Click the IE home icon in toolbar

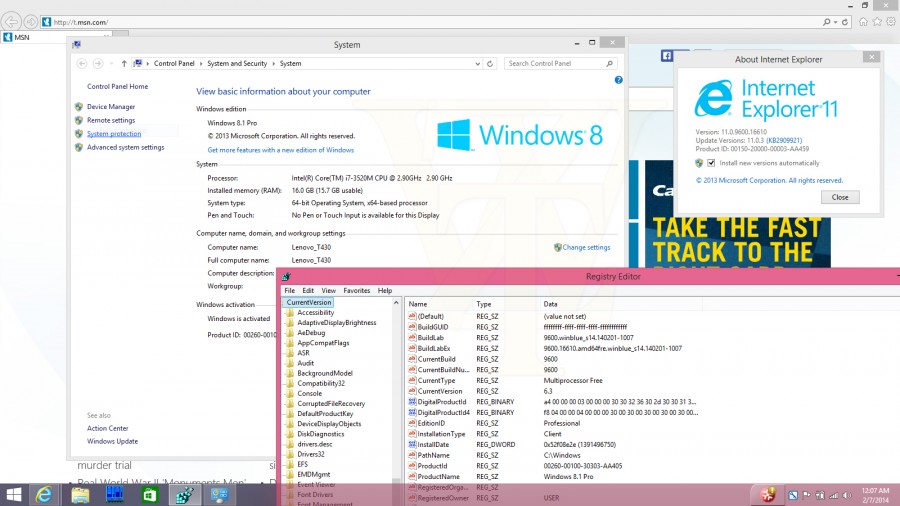(x=863, y=22)
